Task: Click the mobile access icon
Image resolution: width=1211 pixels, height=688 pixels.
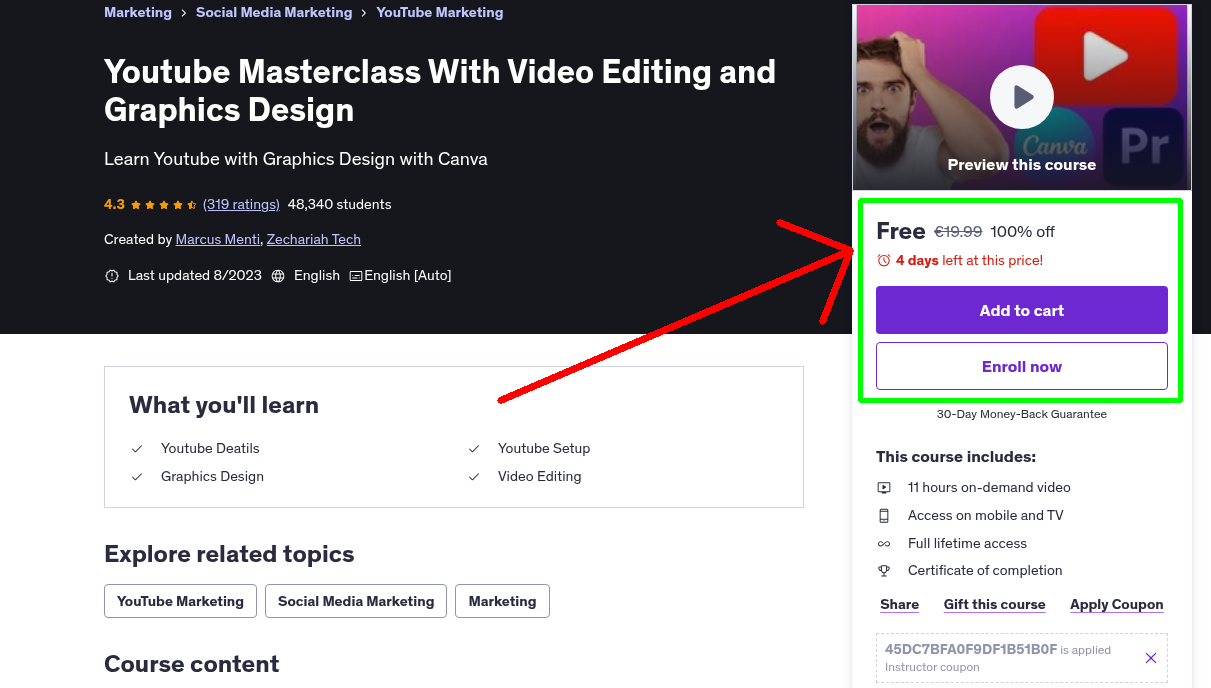Action: 884,516
